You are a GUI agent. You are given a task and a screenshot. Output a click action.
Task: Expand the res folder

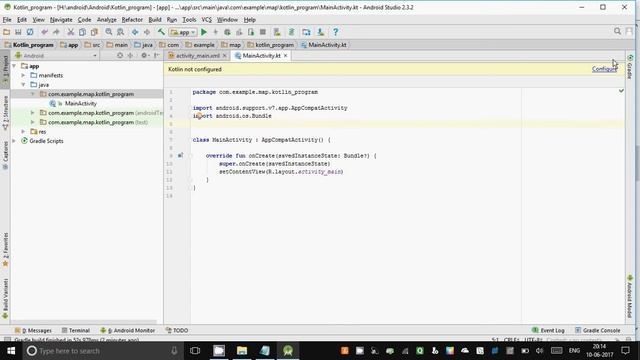click(x=23, y=131)
